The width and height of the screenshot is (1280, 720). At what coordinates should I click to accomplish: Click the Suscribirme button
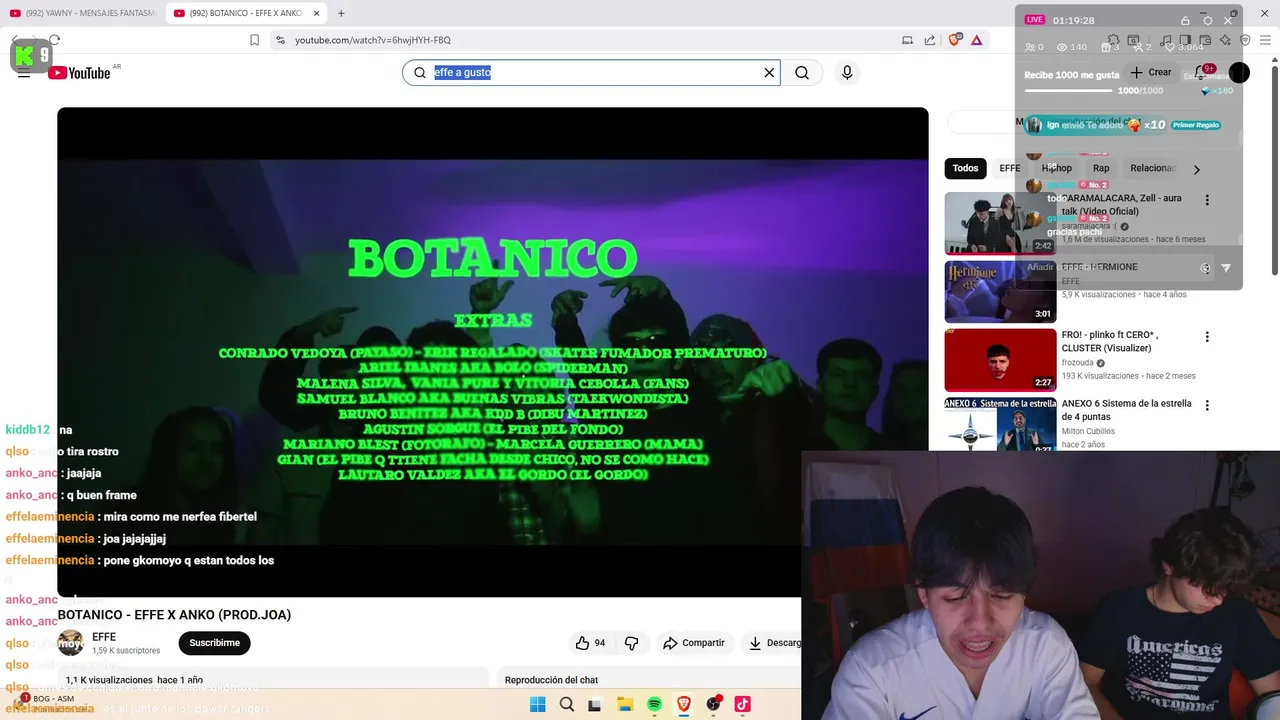point(214,643)
